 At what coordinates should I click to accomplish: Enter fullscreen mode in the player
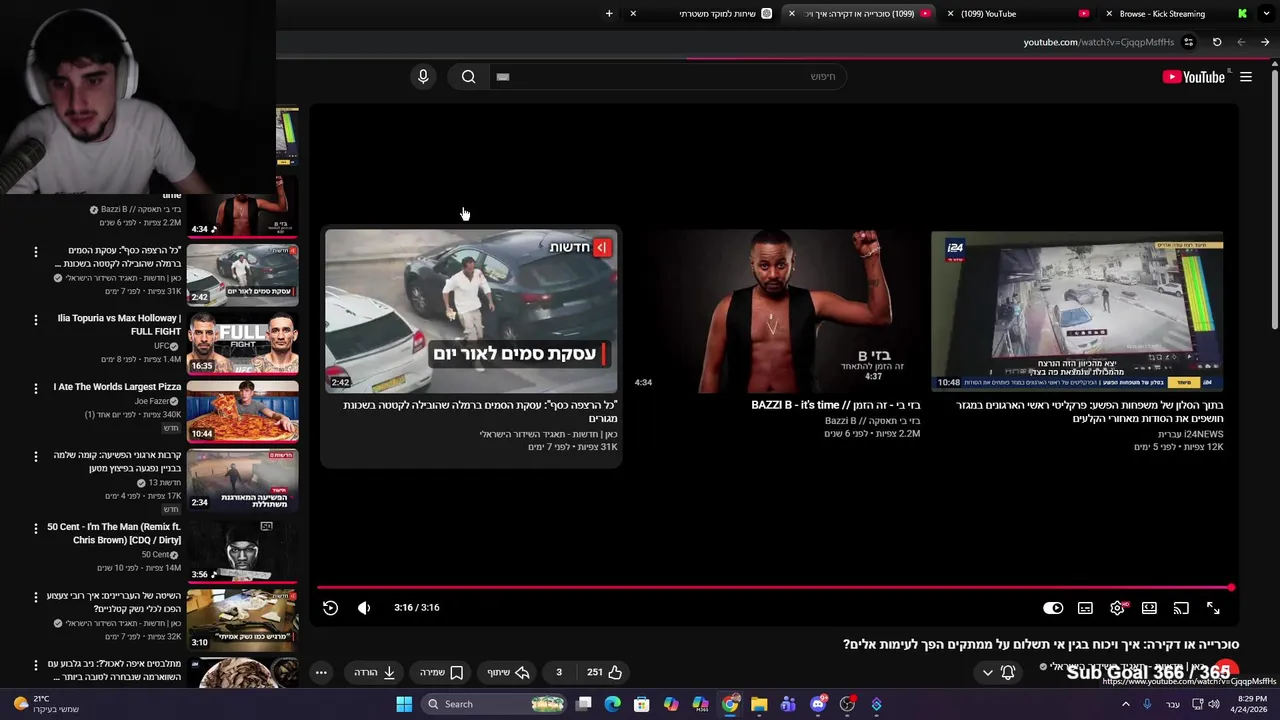pyautogui.click(x=1213, y=608)
